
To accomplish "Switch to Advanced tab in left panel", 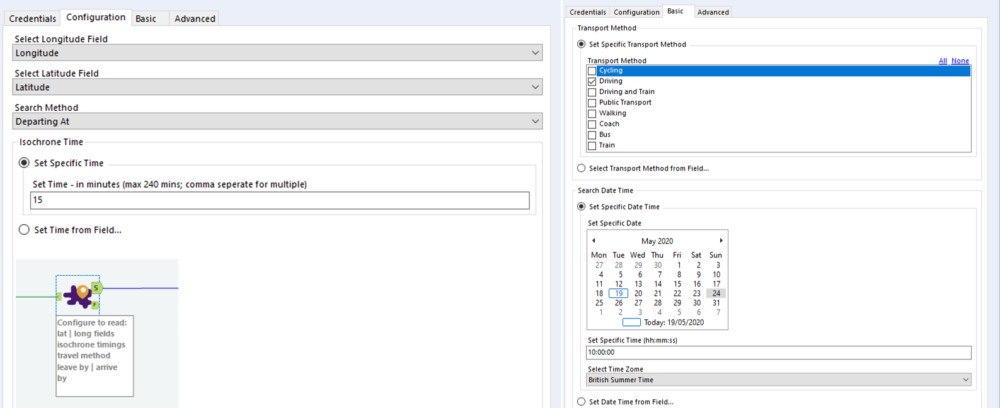I will pos(195,18).
